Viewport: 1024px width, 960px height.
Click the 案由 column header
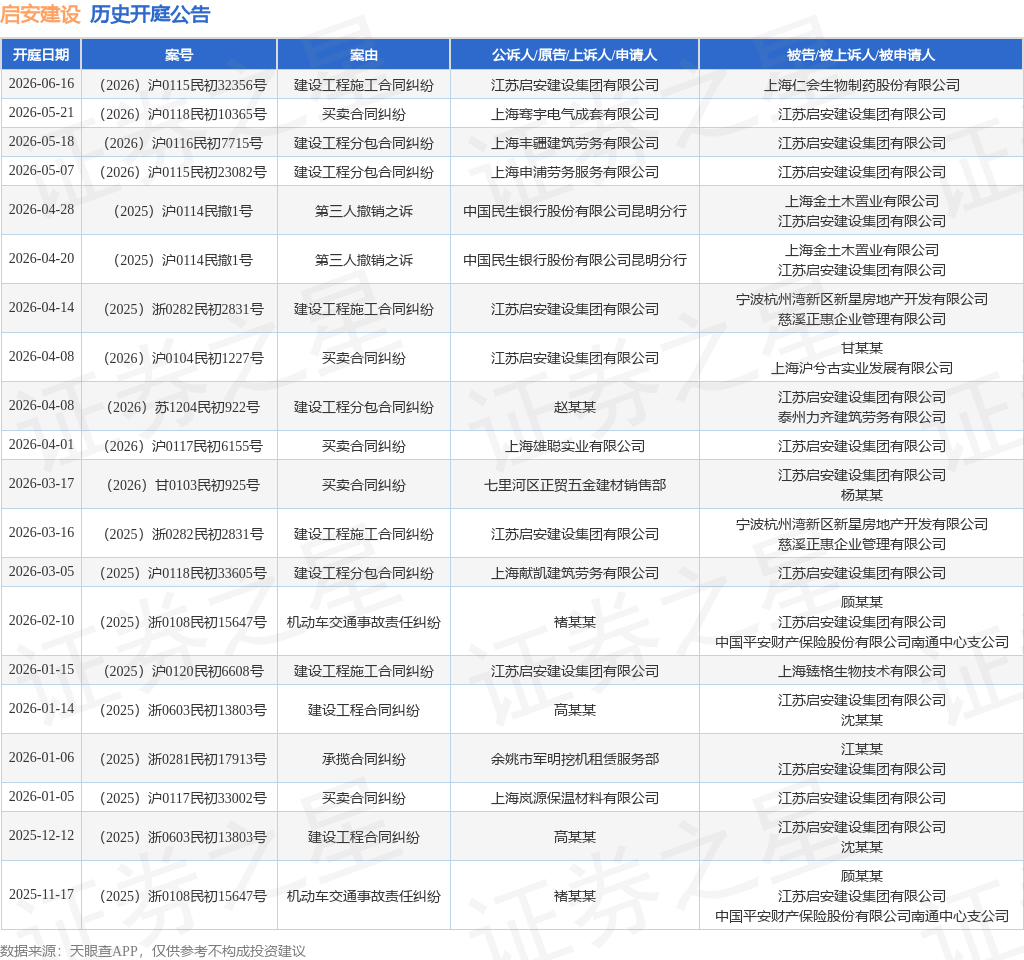tap(364, 55)
